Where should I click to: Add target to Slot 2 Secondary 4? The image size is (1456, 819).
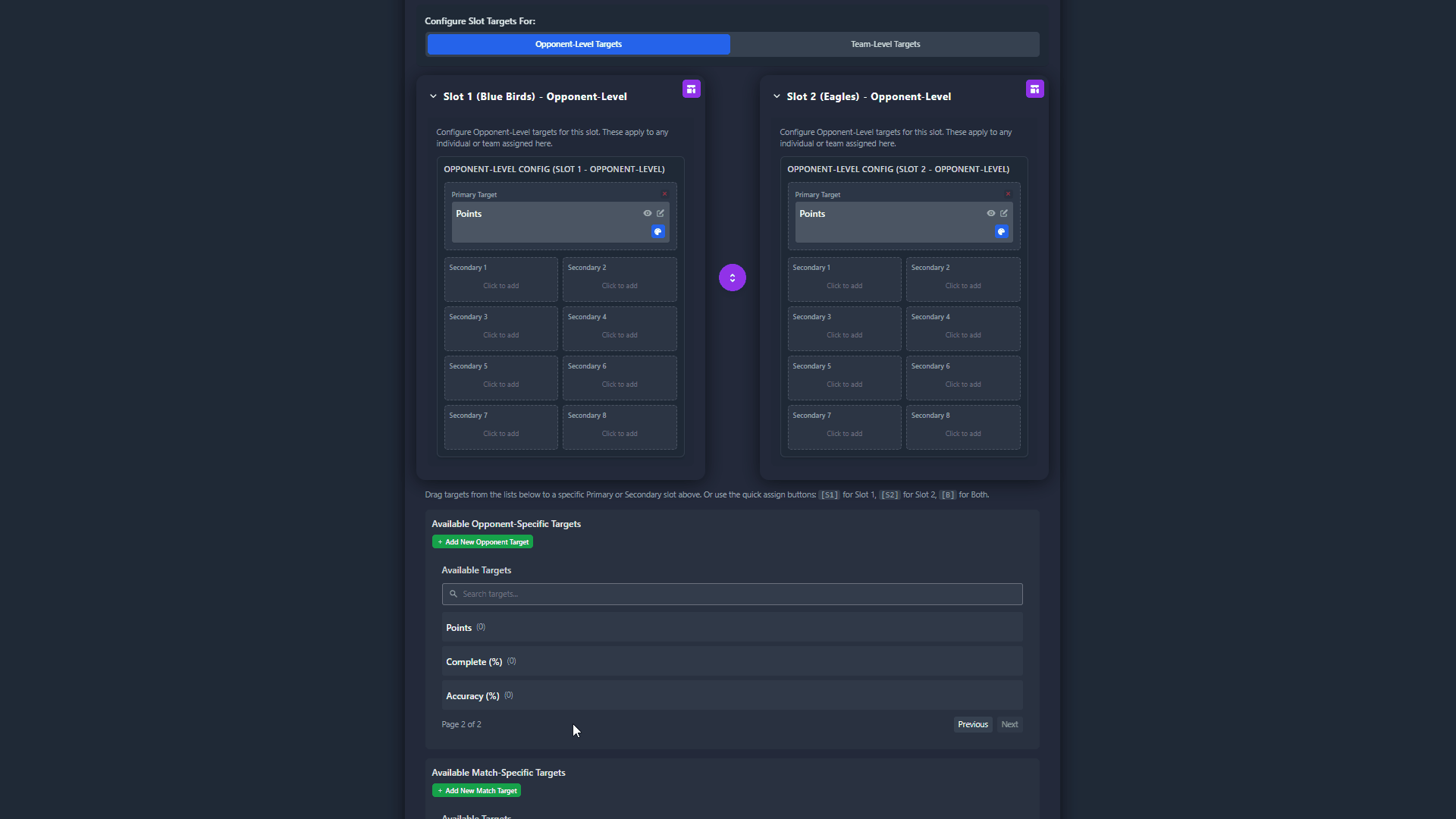pyautogui.click(x=963, y=329)
